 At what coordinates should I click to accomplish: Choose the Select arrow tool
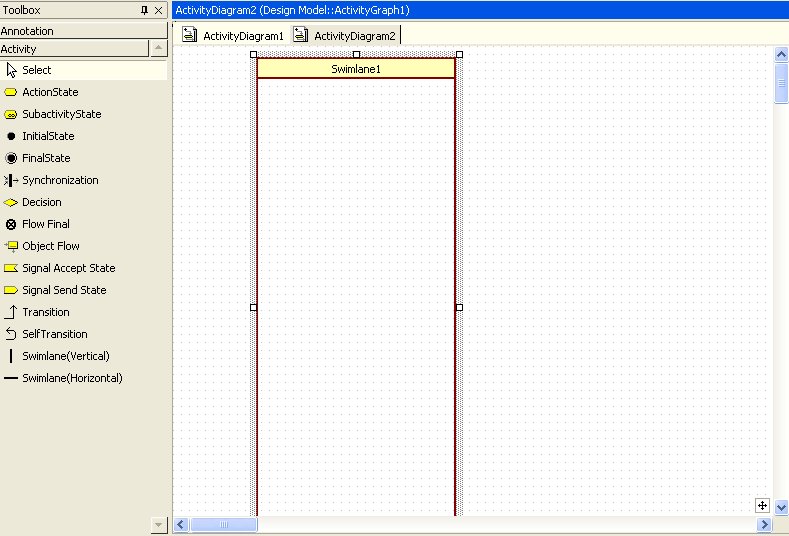pyautogui.click(x=83, y=70)
